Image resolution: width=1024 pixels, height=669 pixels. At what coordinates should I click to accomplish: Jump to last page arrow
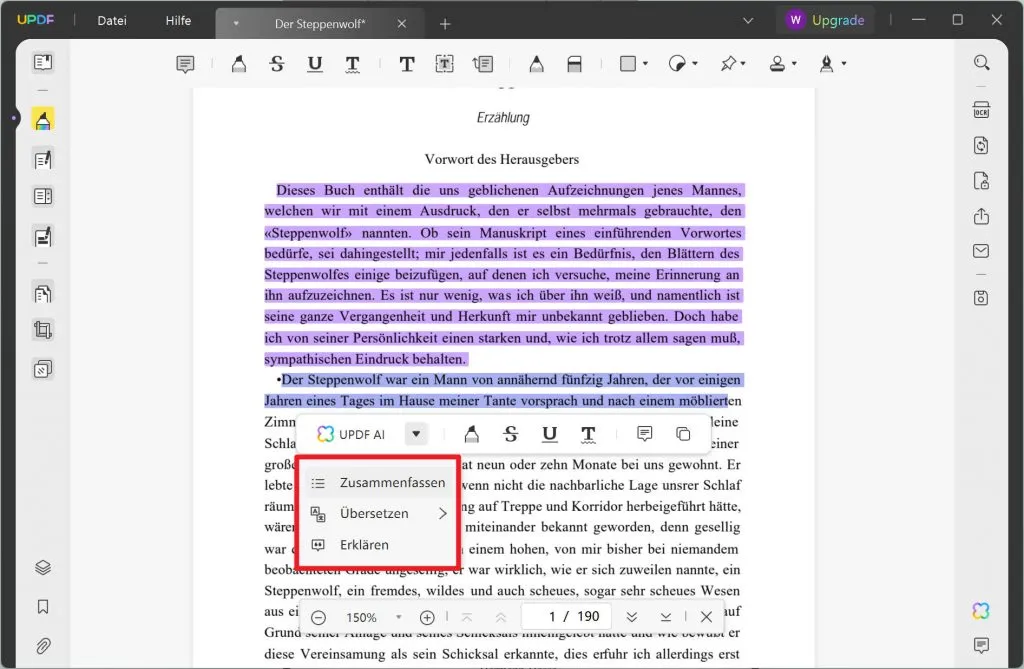pyautogui.click(x=665, y=617)
